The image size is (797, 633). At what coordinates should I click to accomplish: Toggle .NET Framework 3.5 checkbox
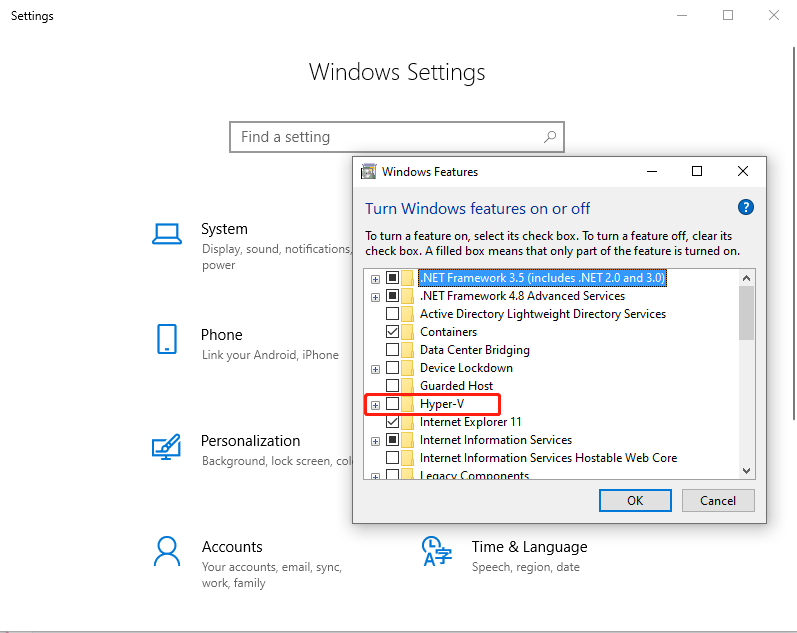[x=392, y=278]
